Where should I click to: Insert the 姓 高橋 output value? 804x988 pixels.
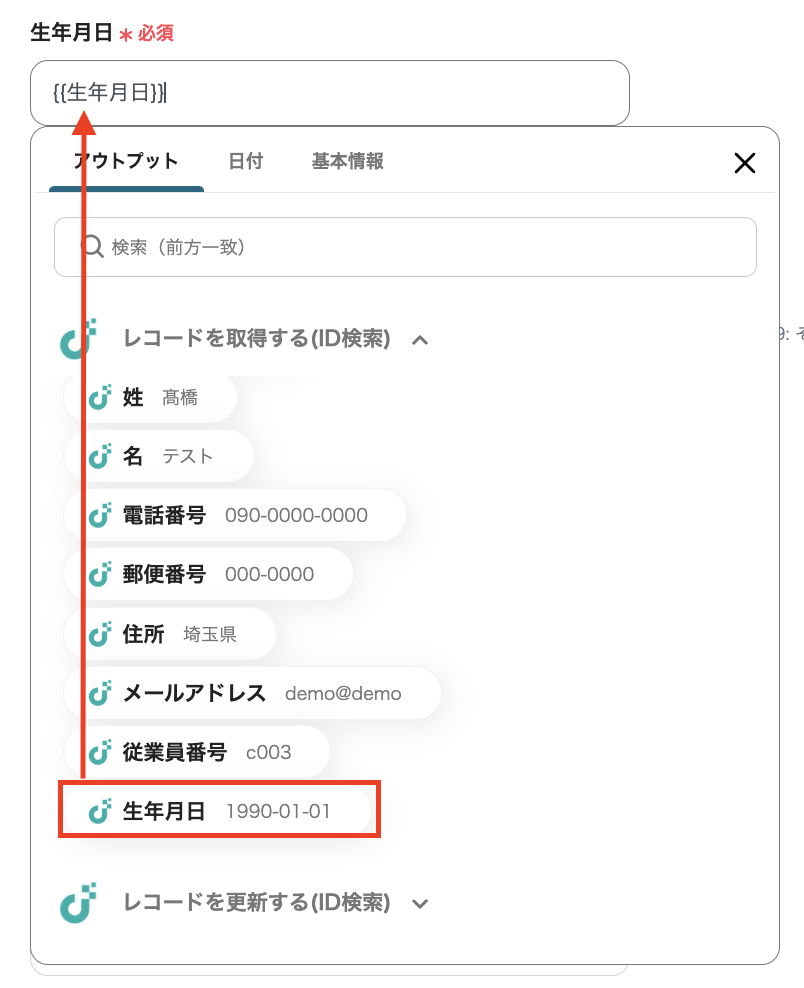(x=152, y=398)
